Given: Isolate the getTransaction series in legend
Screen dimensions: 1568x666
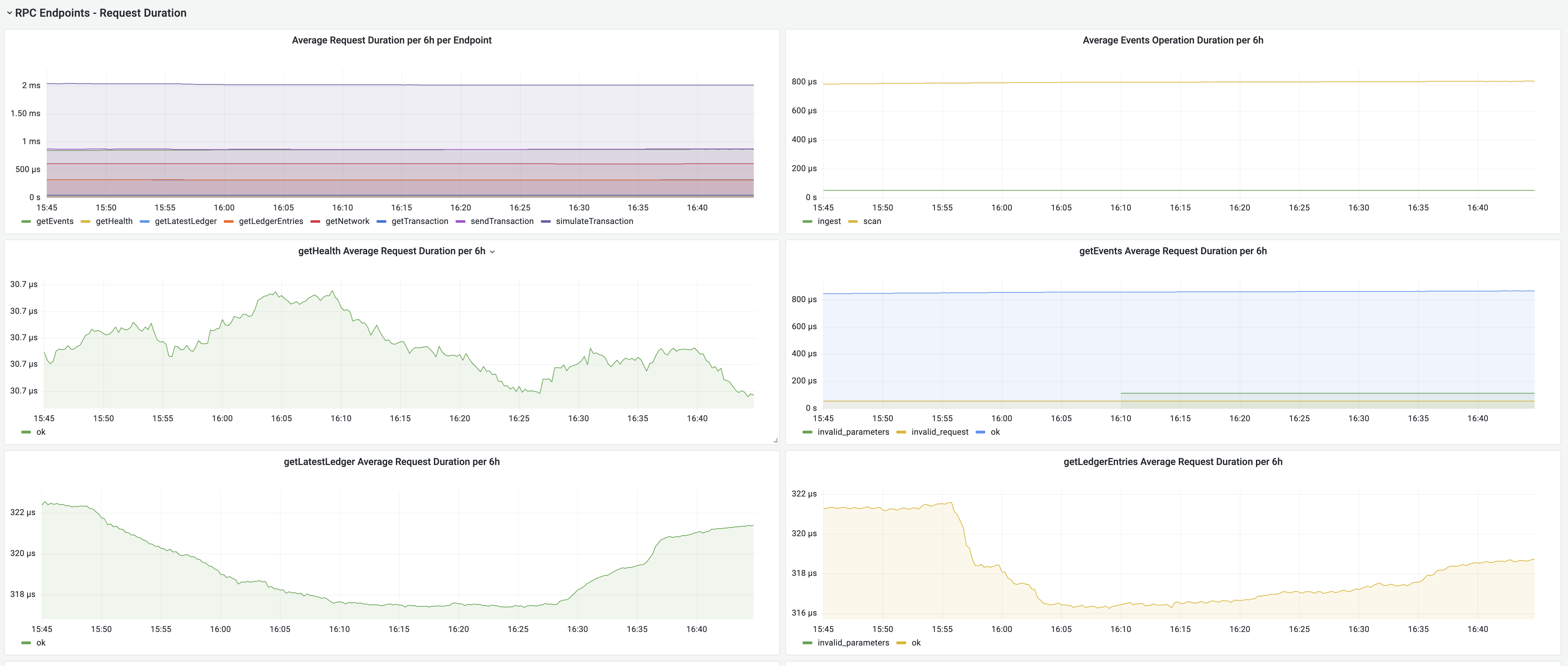Looking at the screenshot, I should pos(419,221).
